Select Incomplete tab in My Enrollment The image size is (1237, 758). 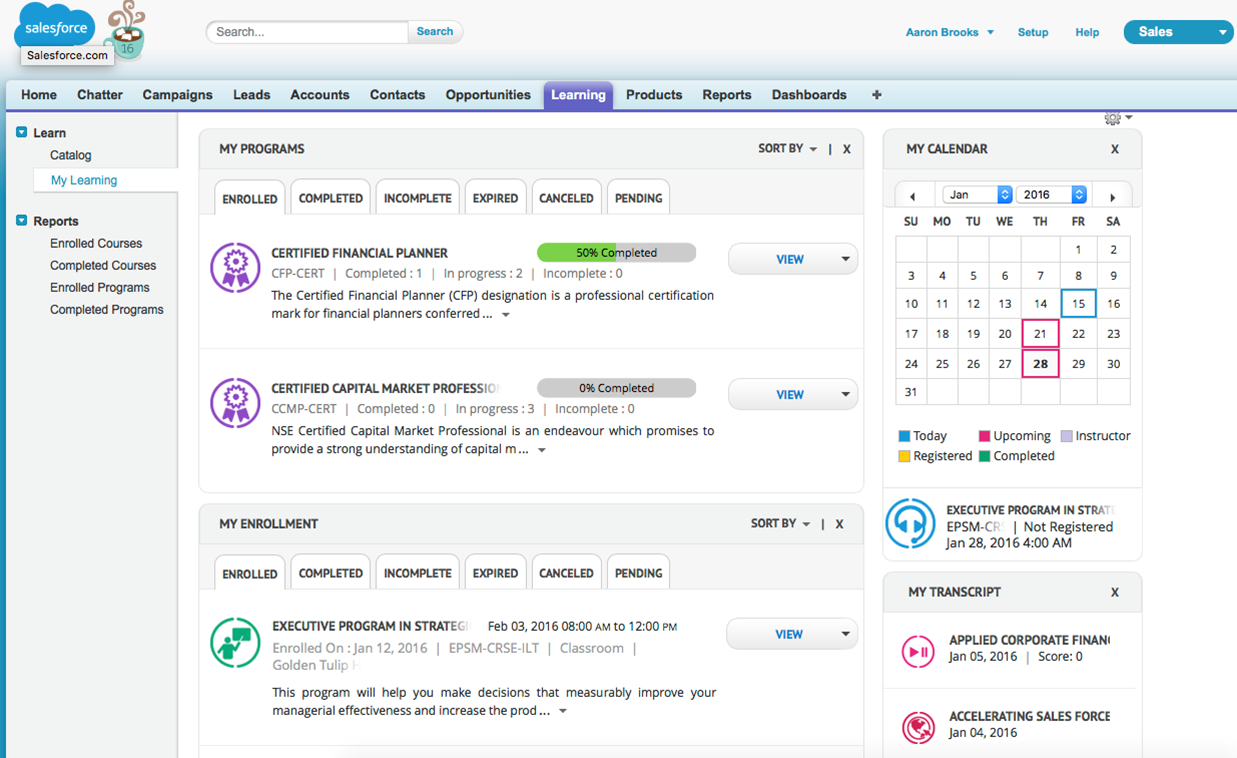[417, 573]
